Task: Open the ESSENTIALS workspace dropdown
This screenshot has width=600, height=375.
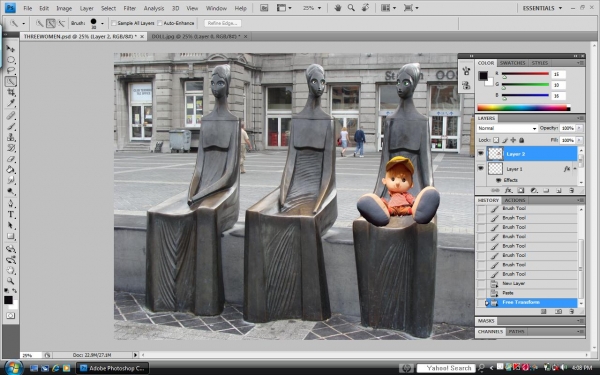Action: point(542,8)
